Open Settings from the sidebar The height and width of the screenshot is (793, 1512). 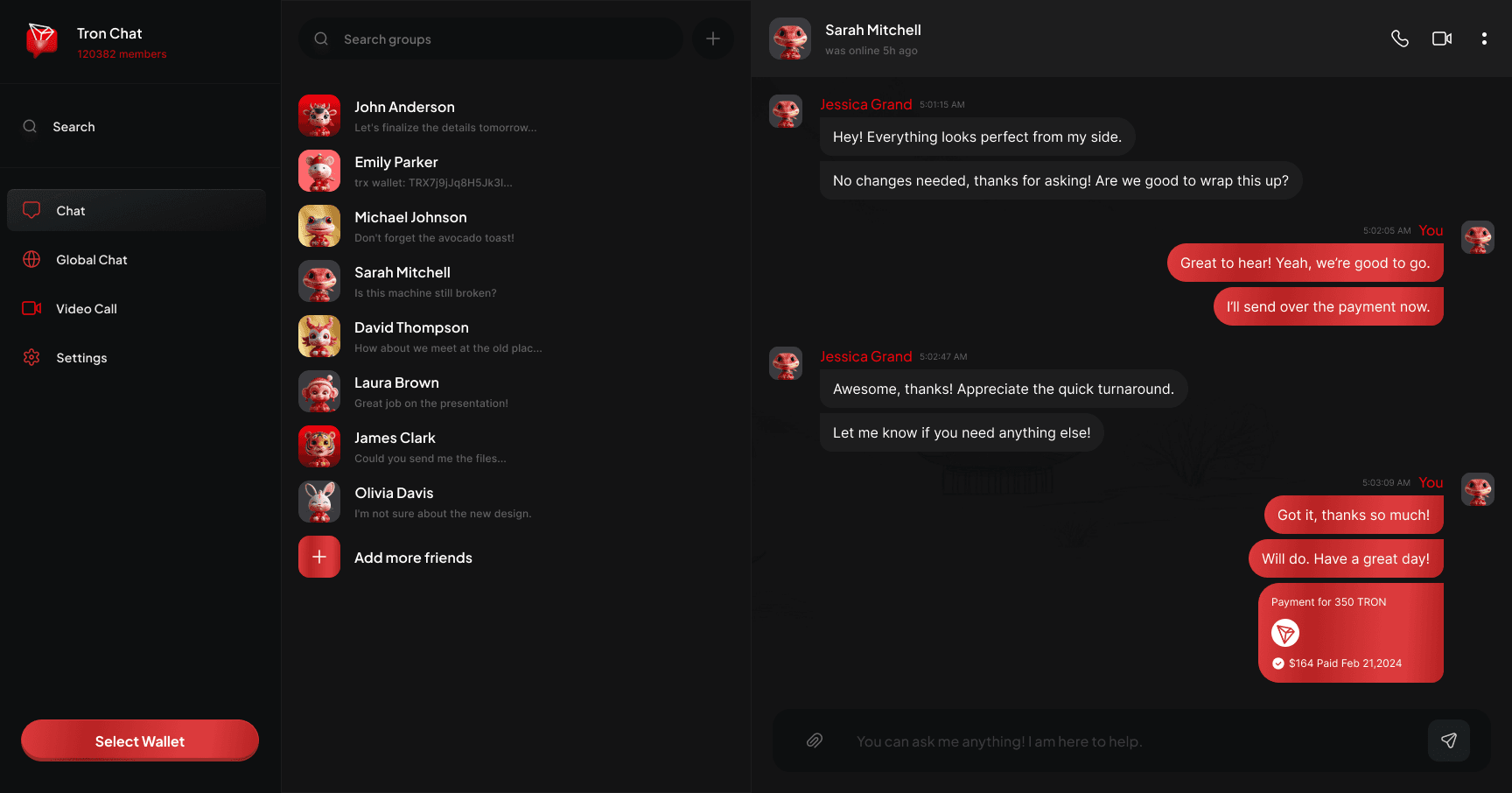pos(136,357)
